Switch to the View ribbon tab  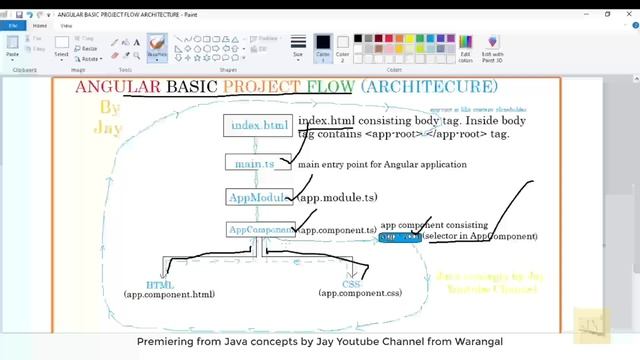[66, 26]
